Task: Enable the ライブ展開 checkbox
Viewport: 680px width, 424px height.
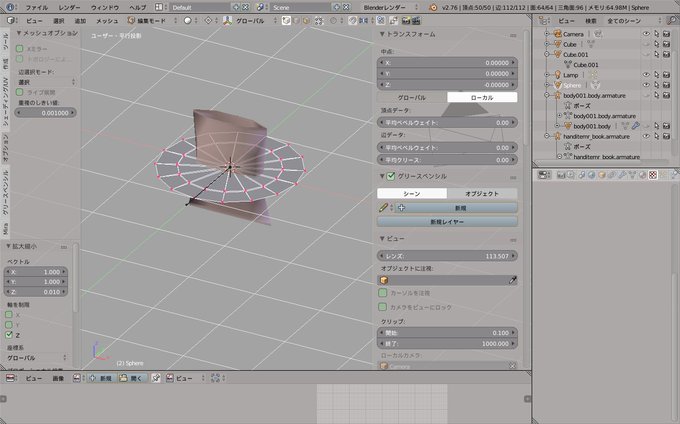Action: coord(20,92)
